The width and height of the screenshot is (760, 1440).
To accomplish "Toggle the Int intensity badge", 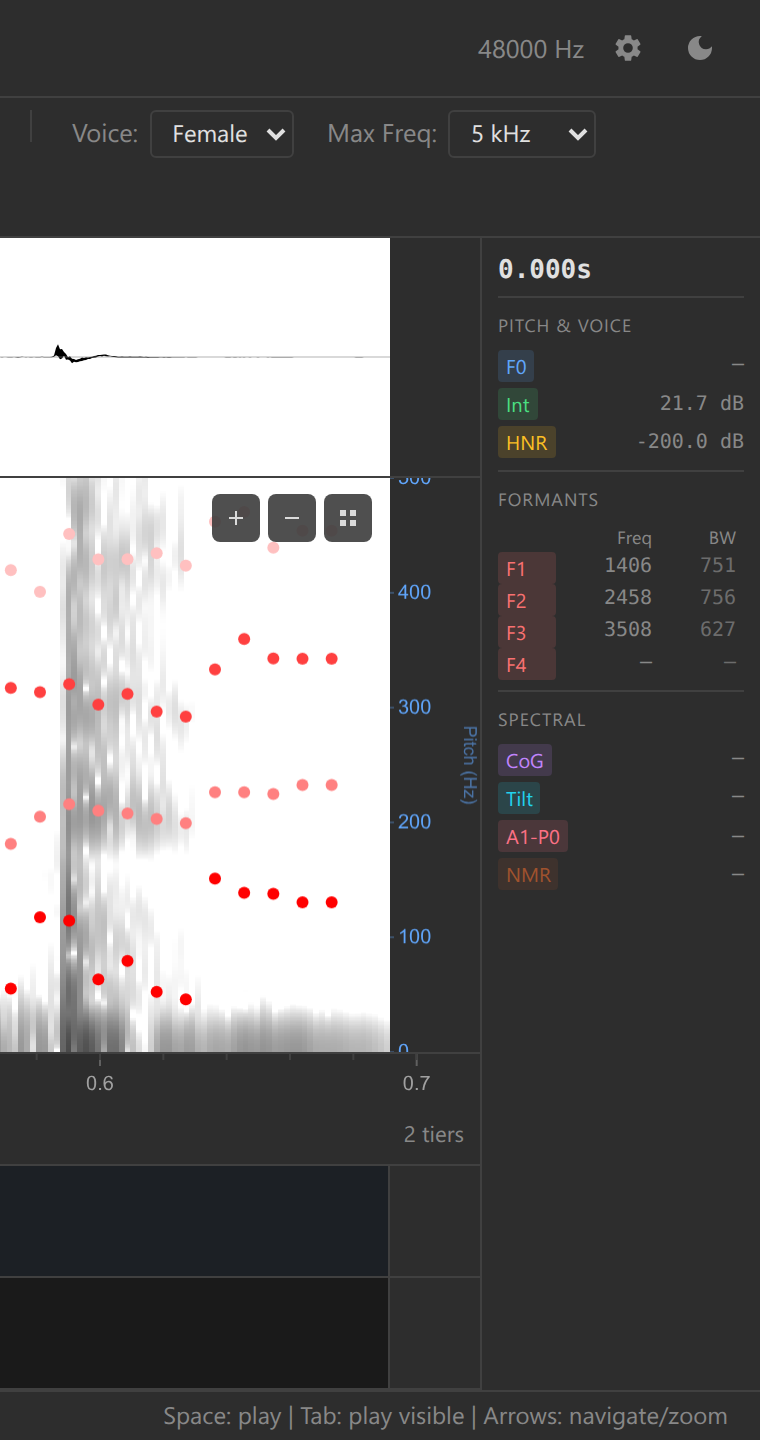I will [518, 405].
